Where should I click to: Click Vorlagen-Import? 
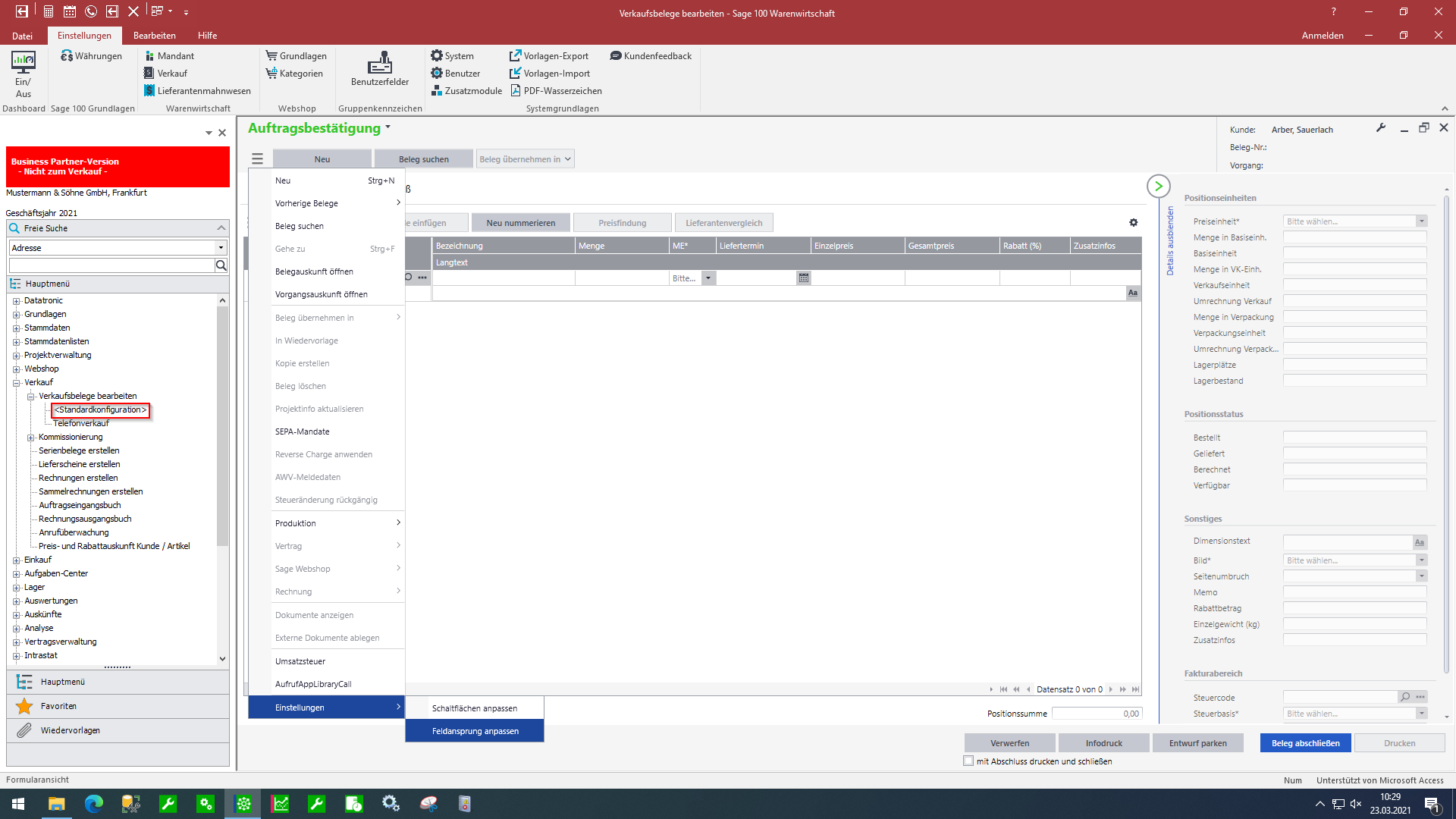point(550,74)
